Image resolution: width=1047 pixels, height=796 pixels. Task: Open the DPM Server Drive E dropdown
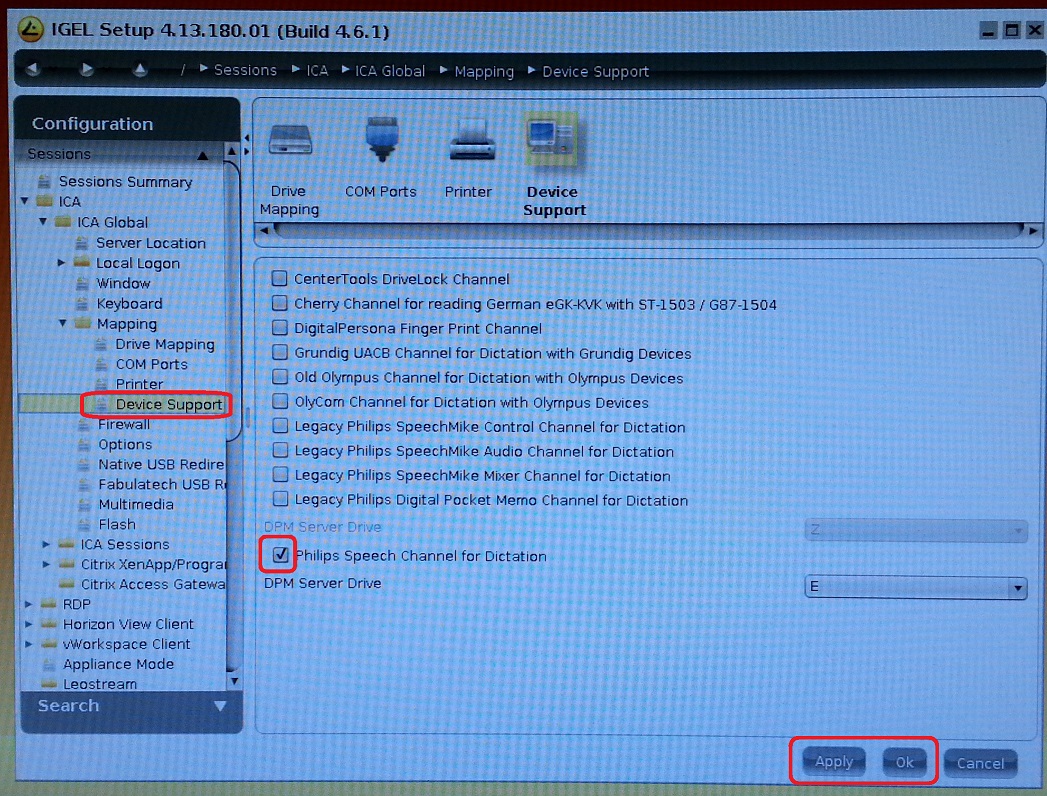[915, 587]
